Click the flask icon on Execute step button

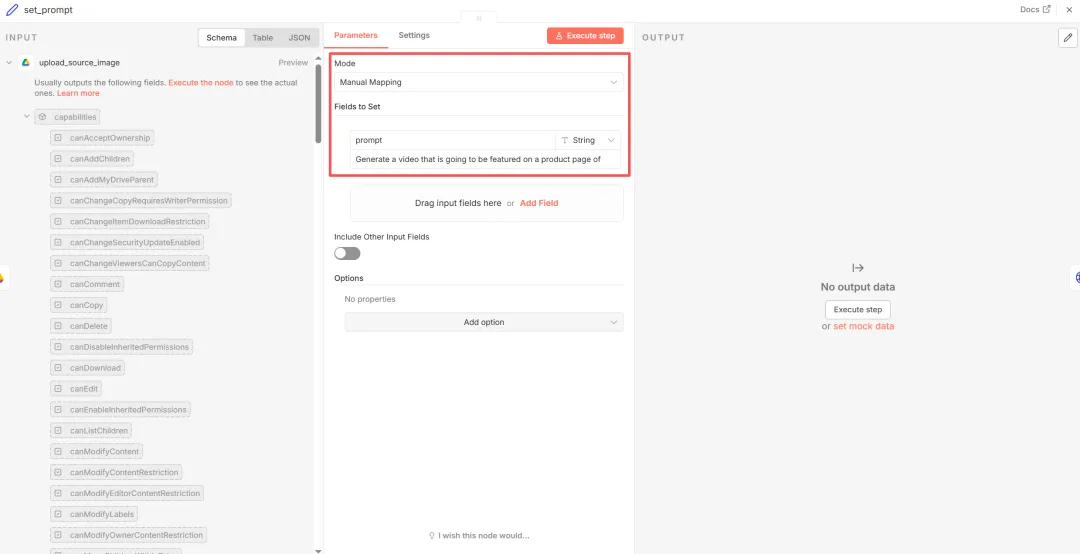click(559, 36)
